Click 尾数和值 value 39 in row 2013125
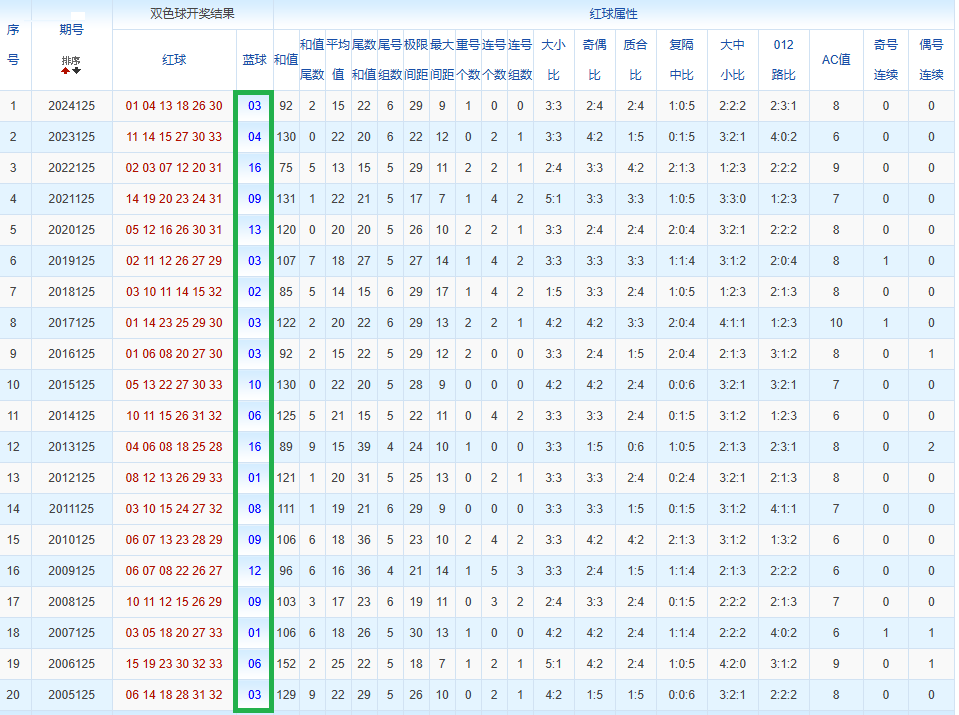959x715 pixels. pos(364,446)
